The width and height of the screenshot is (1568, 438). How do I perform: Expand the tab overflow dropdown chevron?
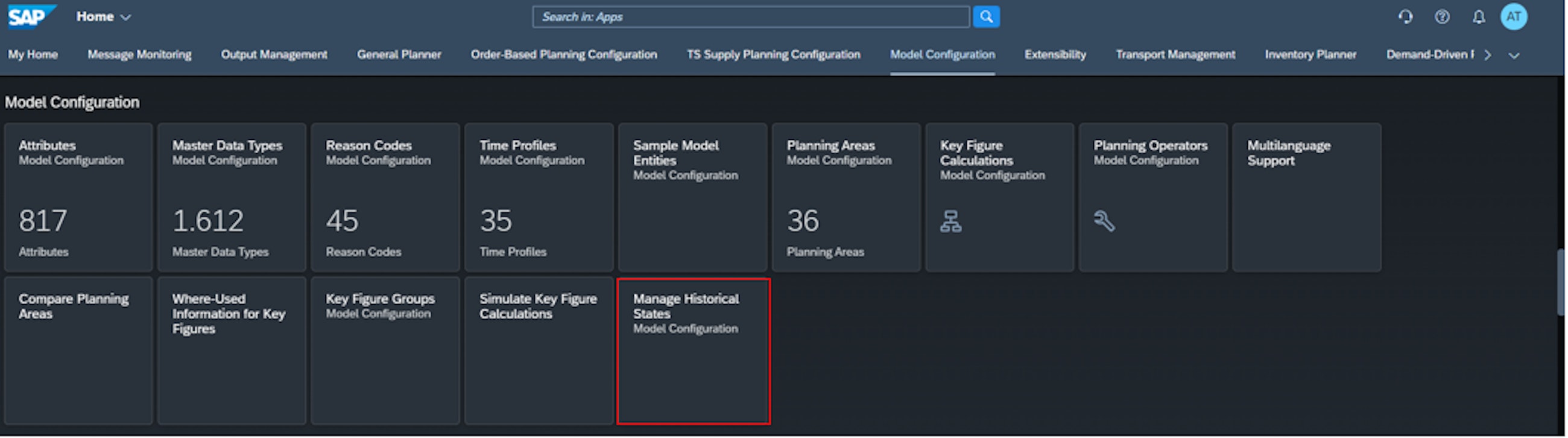(1514, 56)
